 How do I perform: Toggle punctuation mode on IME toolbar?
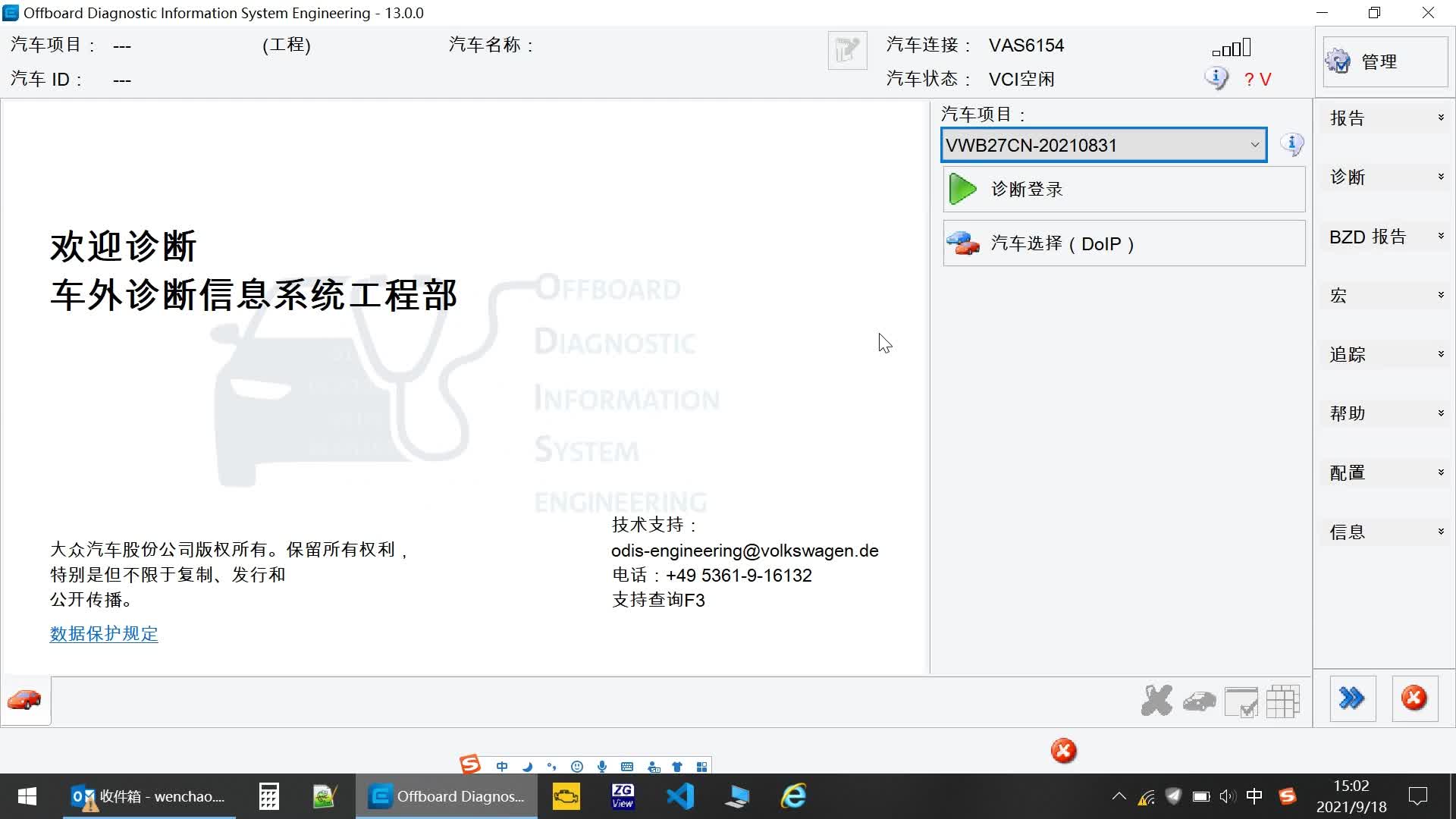[x=552, y=767]
